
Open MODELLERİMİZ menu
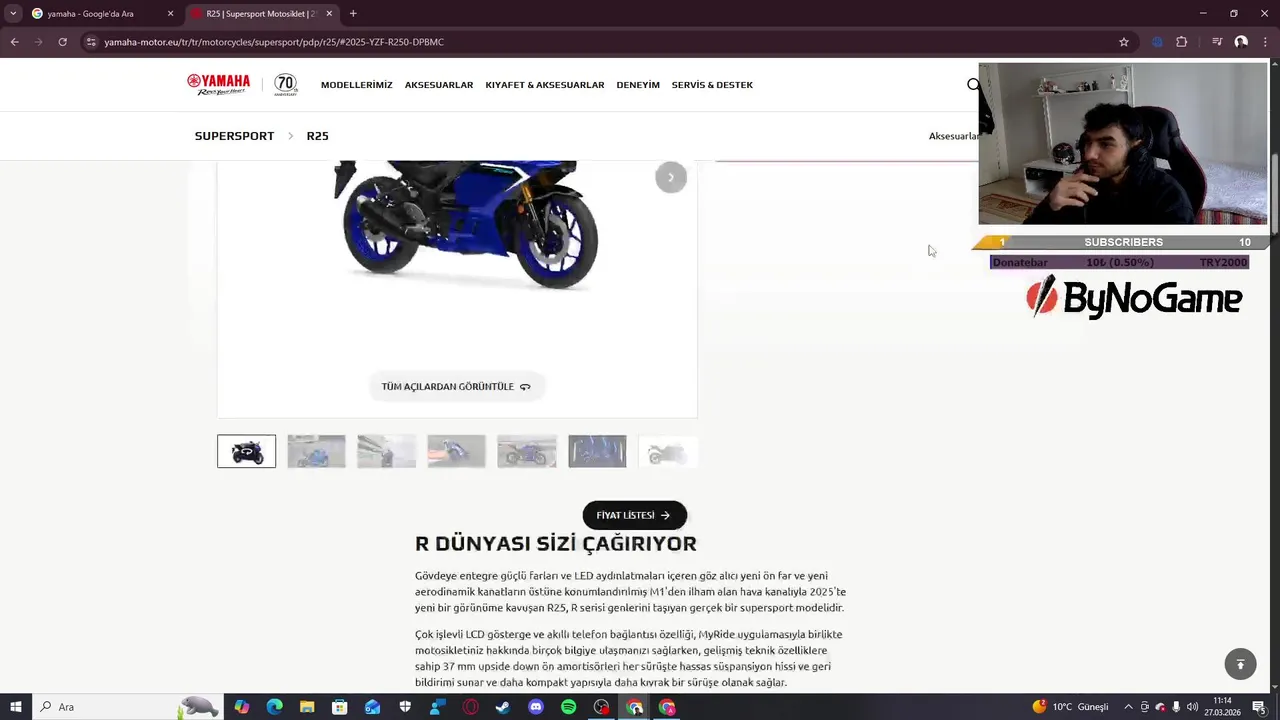coord(356,85)
